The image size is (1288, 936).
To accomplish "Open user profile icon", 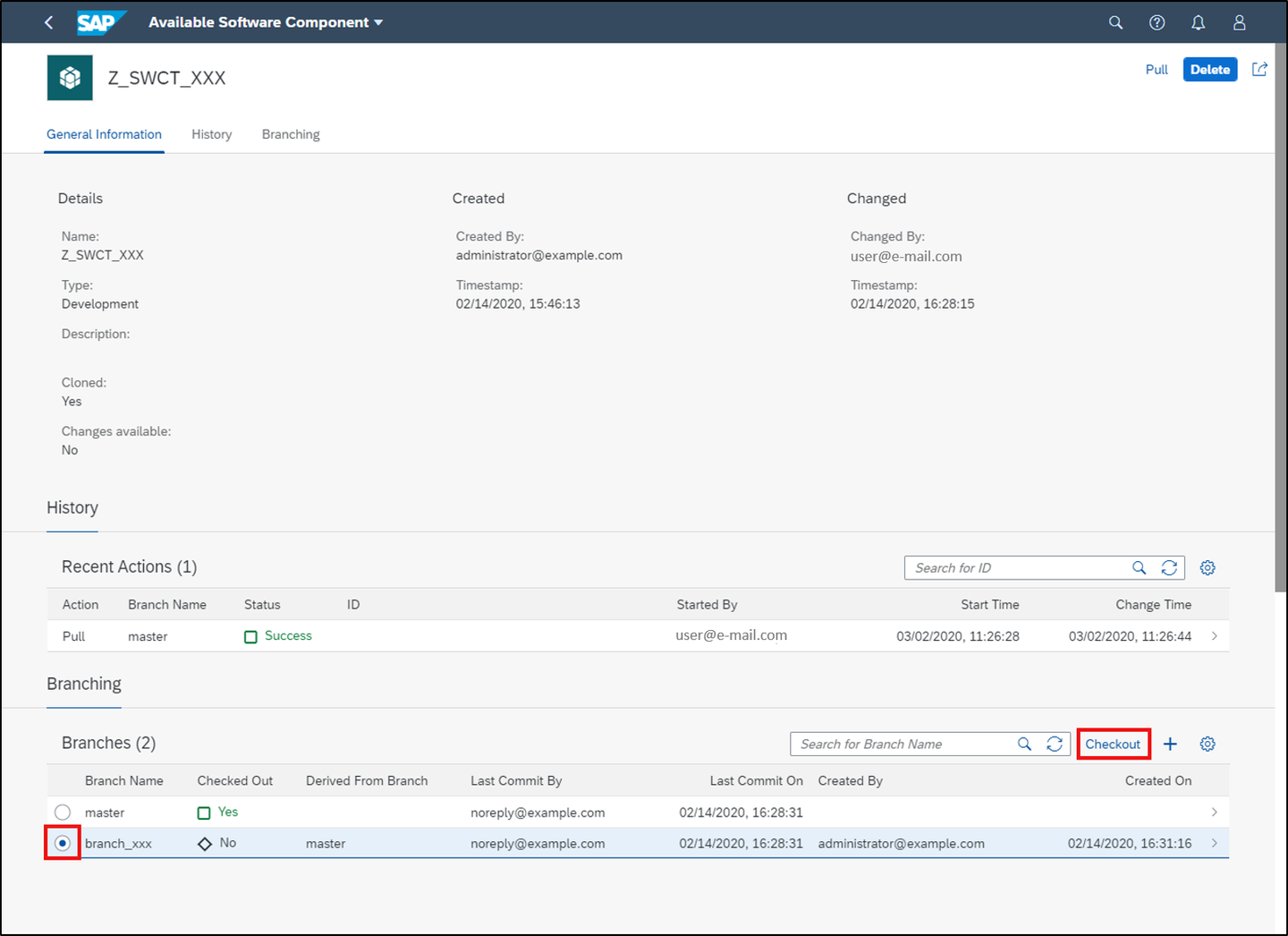I will tap(1239, 22).
